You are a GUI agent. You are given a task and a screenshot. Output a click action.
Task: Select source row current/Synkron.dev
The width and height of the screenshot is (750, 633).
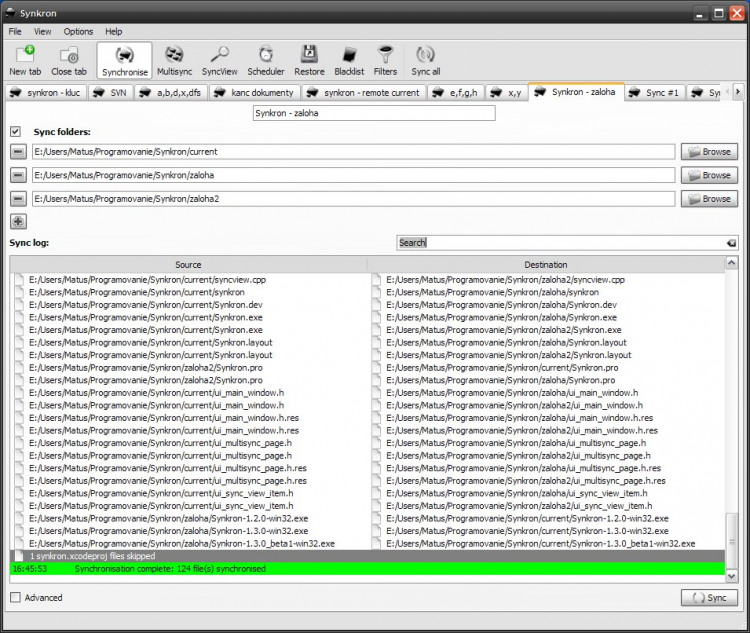click(x=146, y=305)
